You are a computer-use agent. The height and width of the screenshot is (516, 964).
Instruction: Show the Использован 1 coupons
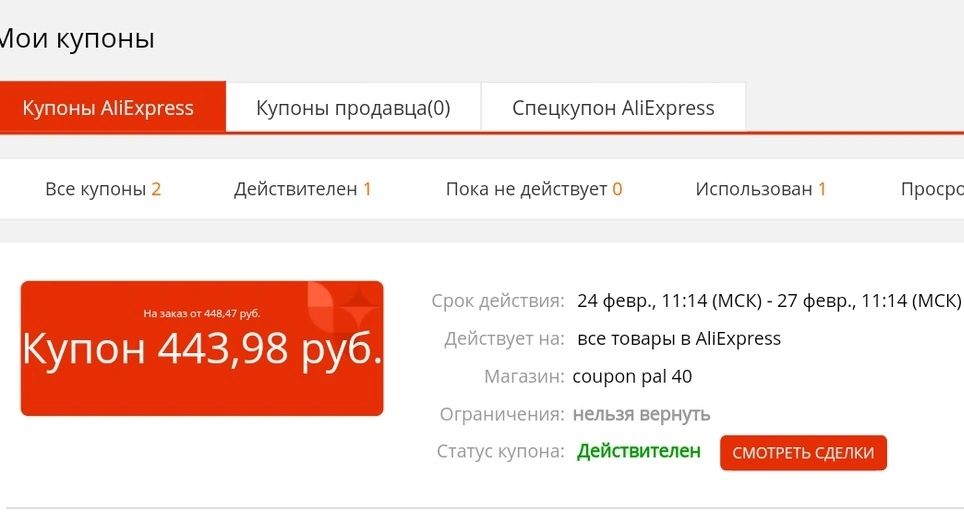click(761, 189)
